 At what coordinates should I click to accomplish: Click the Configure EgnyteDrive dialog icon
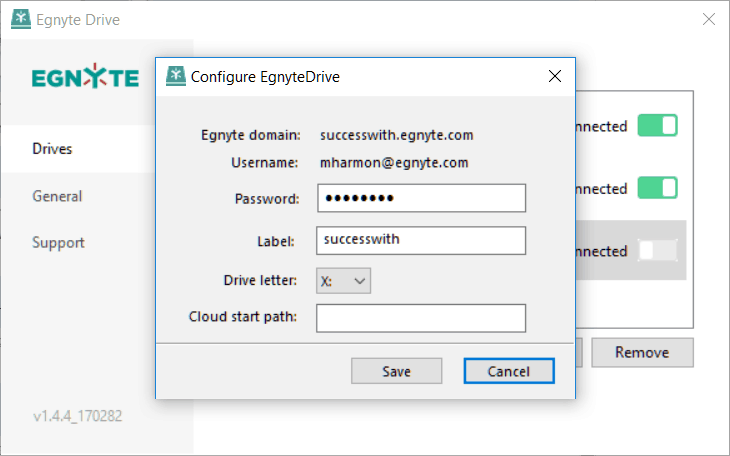coord(176,76)
